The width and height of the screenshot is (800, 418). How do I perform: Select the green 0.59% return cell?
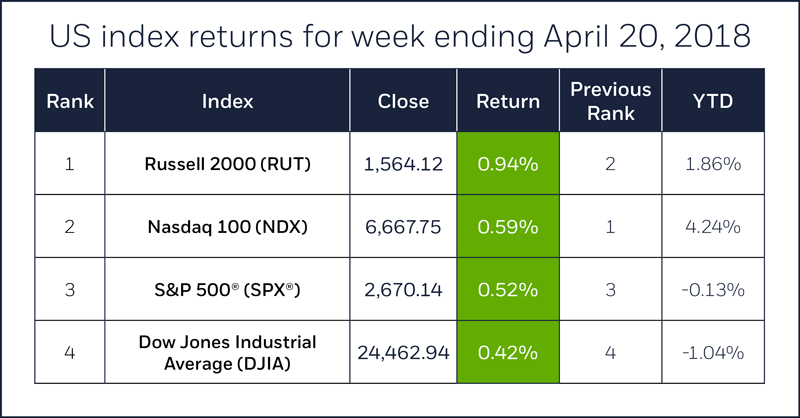pos(508,227)
